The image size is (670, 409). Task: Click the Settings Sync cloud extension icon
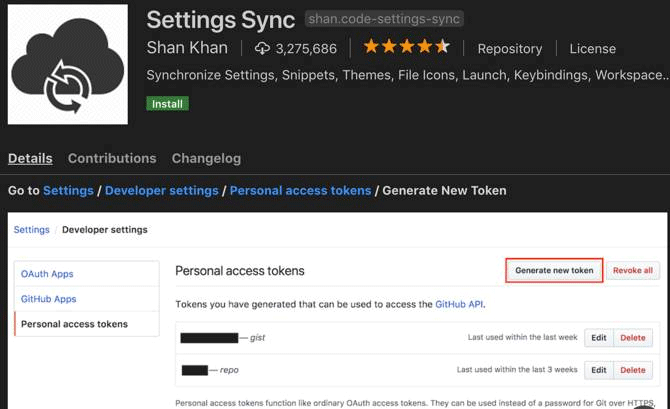[68, 65]
